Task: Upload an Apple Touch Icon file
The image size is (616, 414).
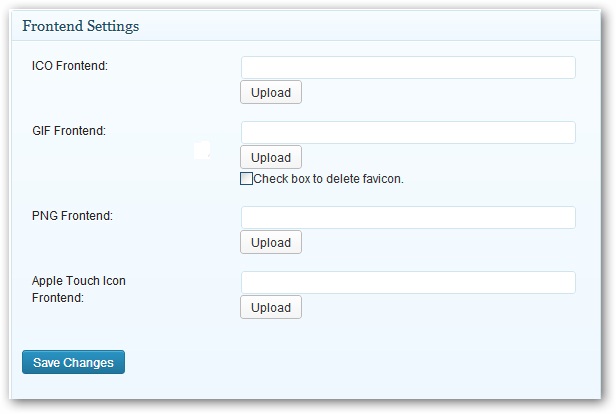Action: tap(270, 308)
